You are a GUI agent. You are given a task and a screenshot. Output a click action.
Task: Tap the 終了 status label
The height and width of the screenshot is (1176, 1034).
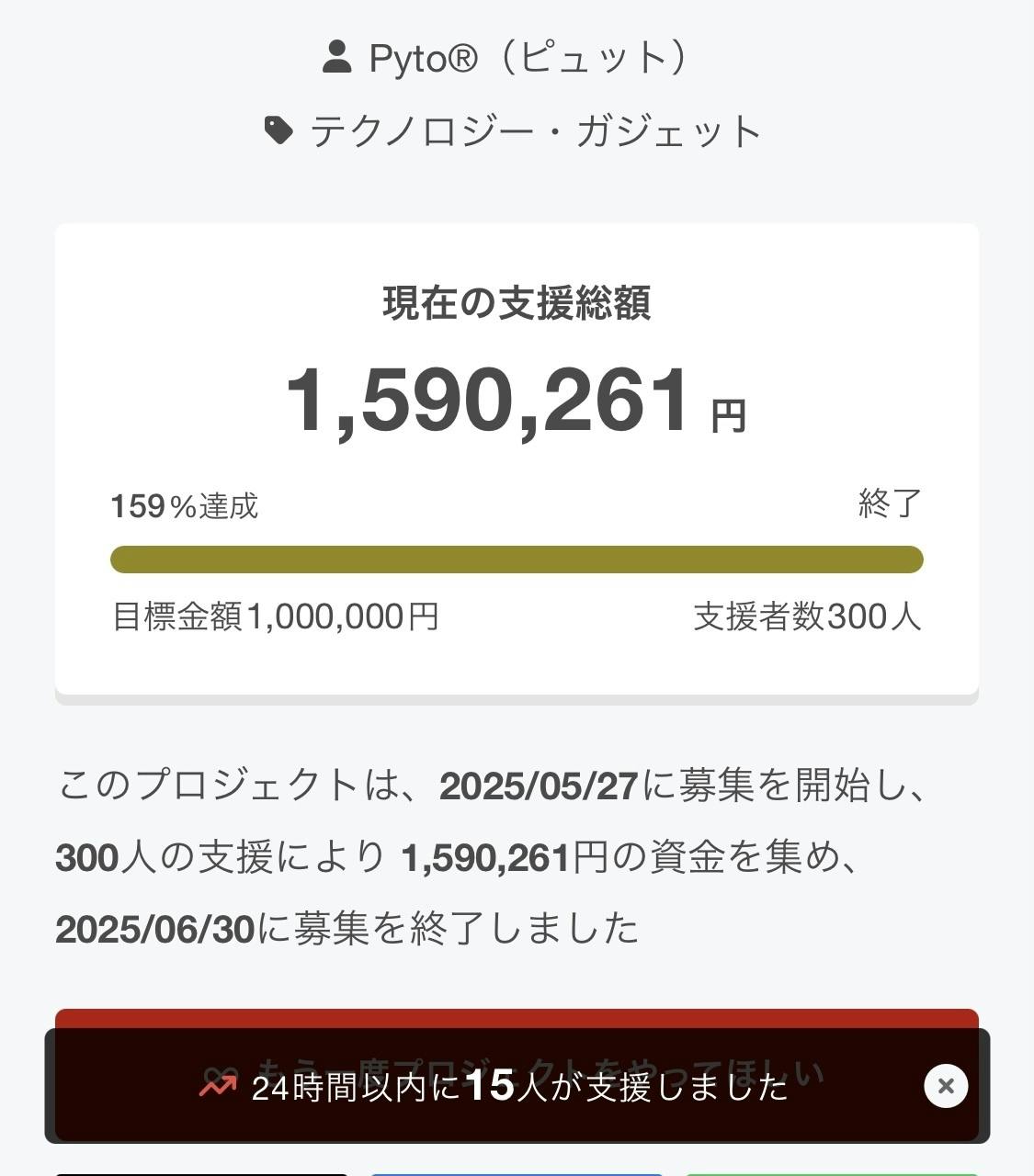click(889, 503)
